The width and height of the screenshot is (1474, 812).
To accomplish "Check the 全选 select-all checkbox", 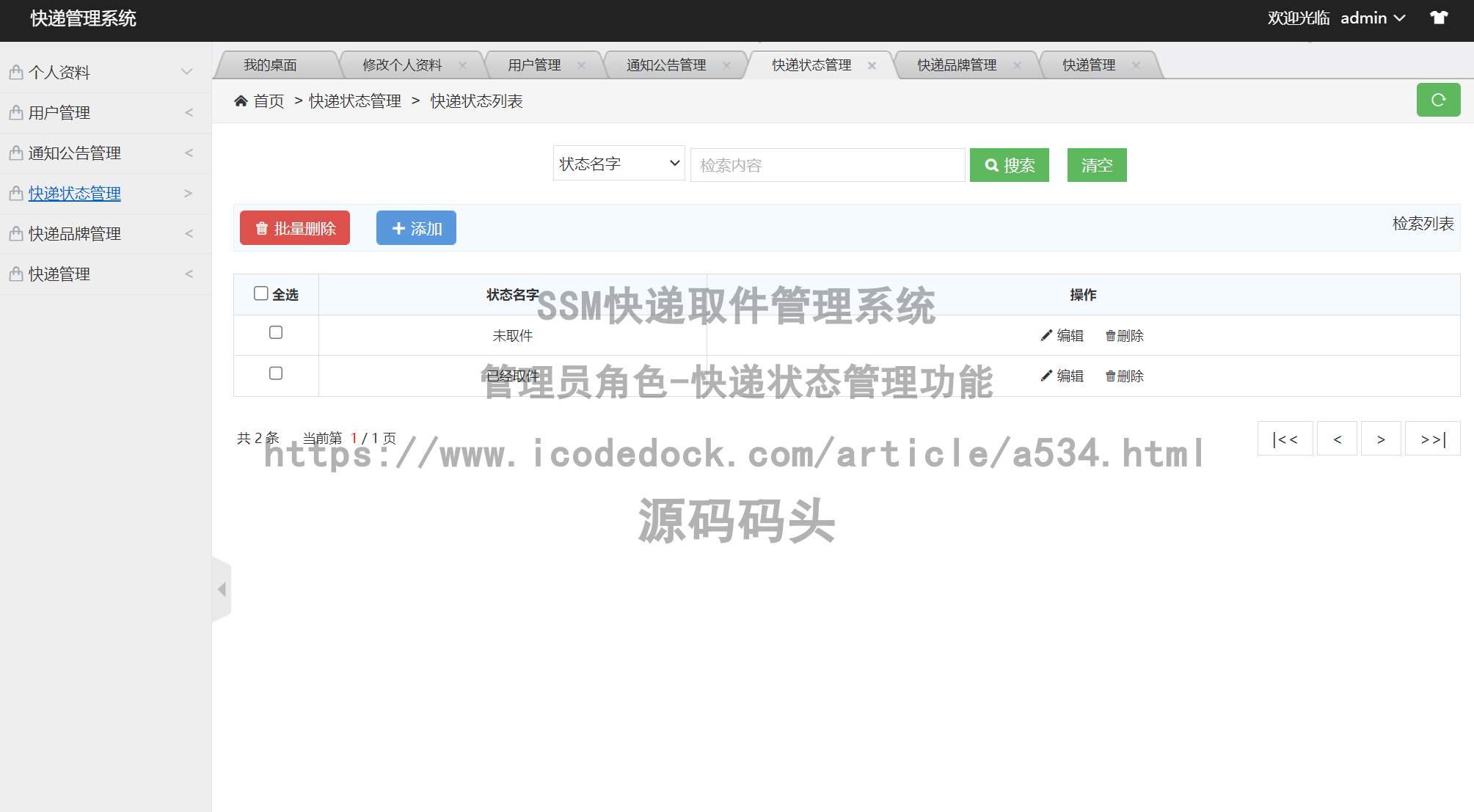I will point(261,293).
